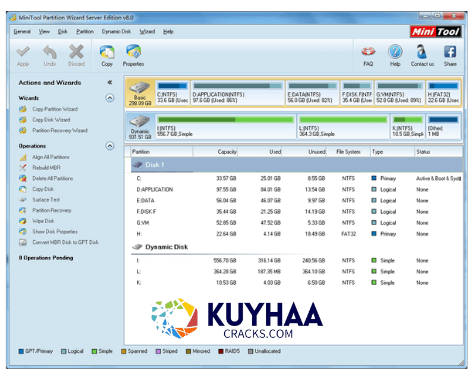Select G:VM block in disk map

coord(400,93)
